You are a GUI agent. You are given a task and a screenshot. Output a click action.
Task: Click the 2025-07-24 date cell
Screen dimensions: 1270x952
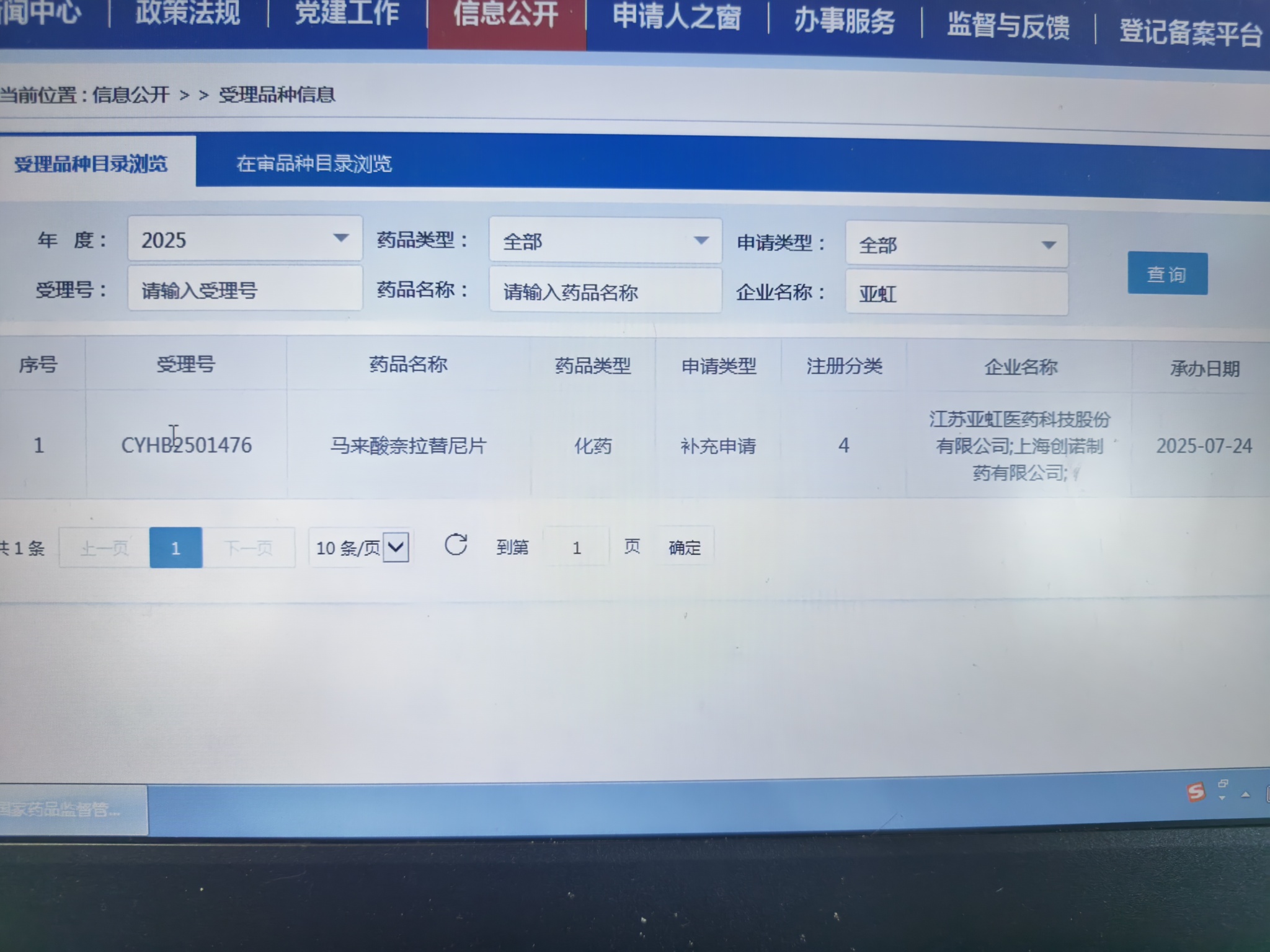1204,446
